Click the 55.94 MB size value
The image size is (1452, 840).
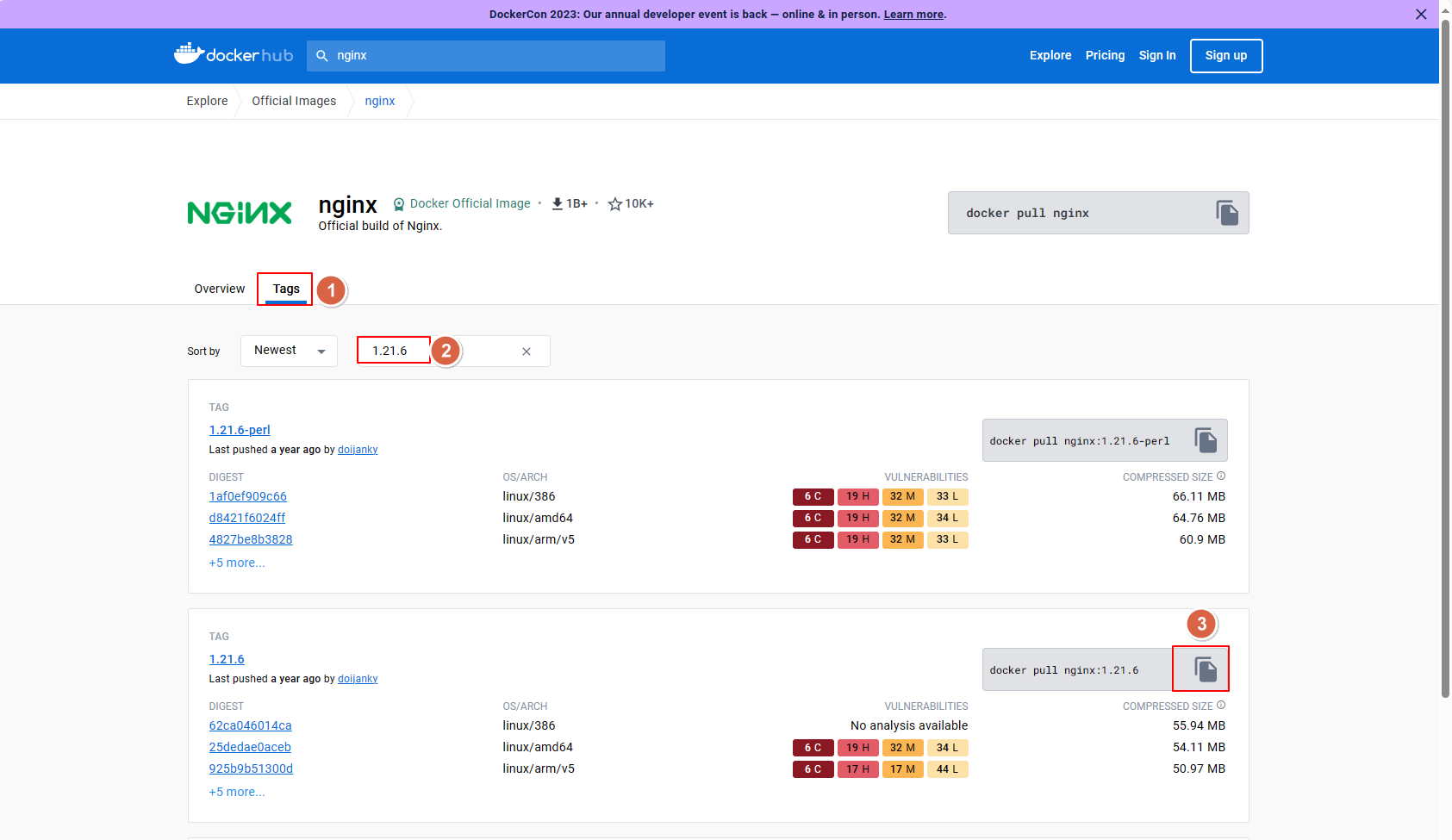pos(1199,725)
